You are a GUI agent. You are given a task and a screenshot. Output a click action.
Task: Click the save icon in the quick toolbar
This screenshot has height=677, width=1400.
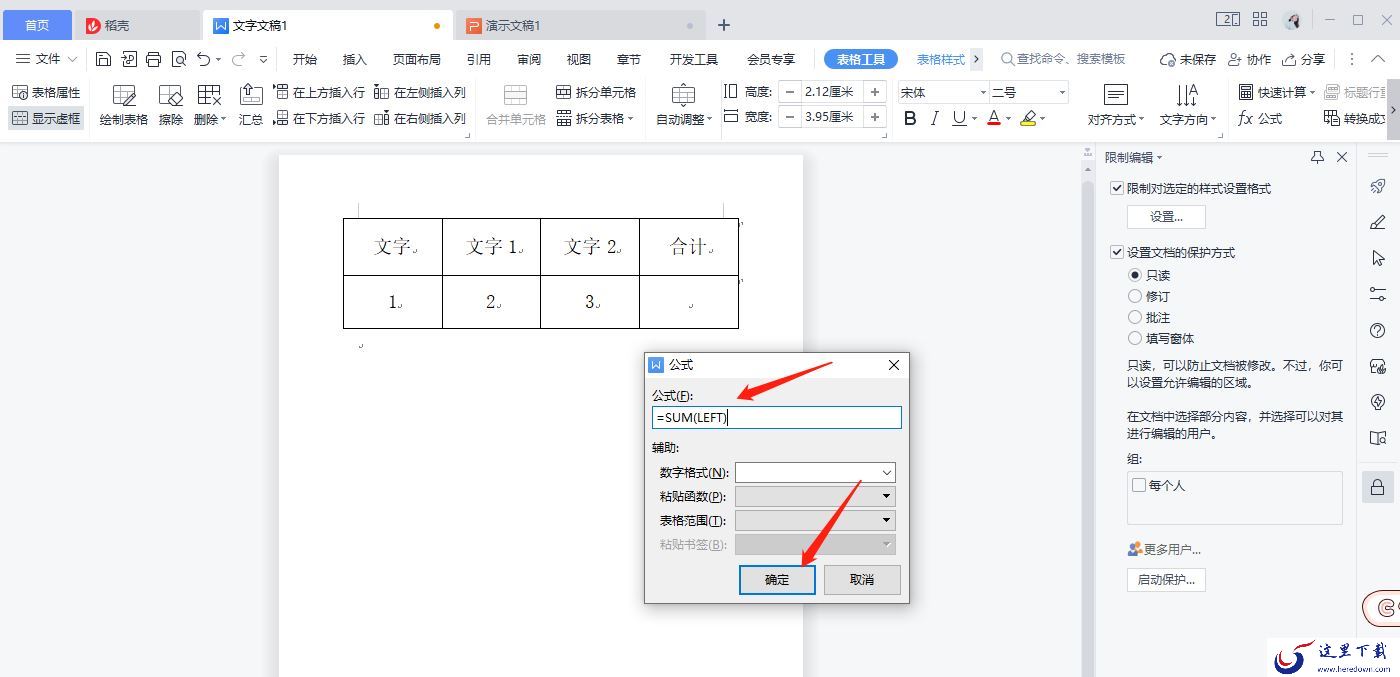pos(103,59)
